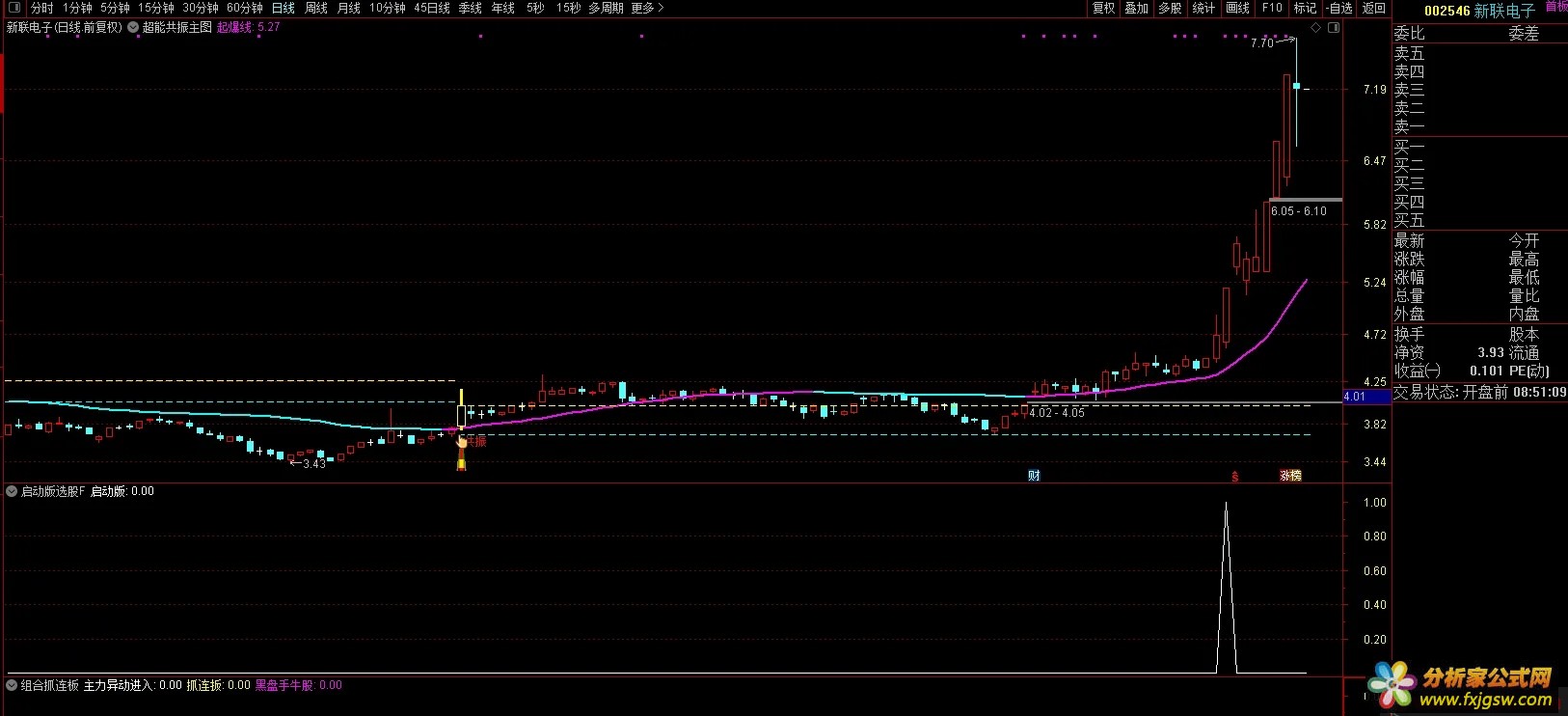Image resolution: width=1568 pixels, height=716 pixels.
Task: Click the 财 finance marker
Action: (1034, 475)
